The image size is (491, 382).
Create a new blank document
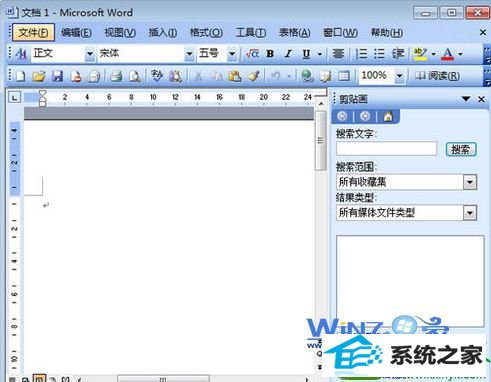[x=21, y=76]
